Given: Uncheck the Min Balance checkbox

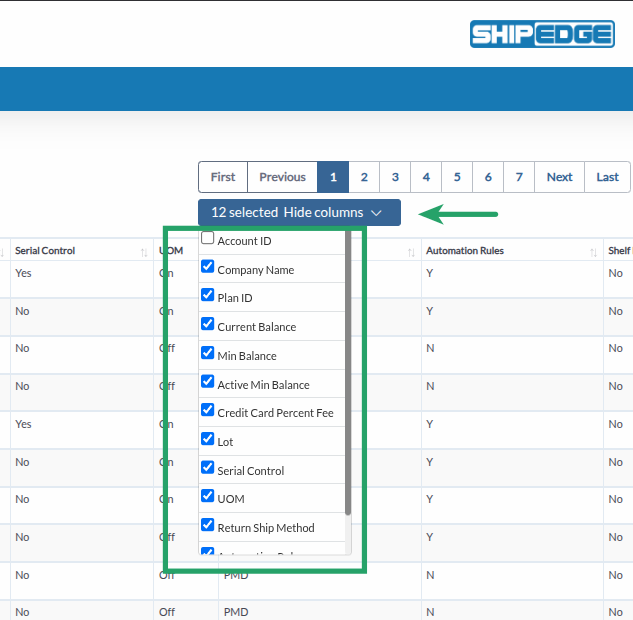Looking at the screenshot, I should tap(208, 352).
